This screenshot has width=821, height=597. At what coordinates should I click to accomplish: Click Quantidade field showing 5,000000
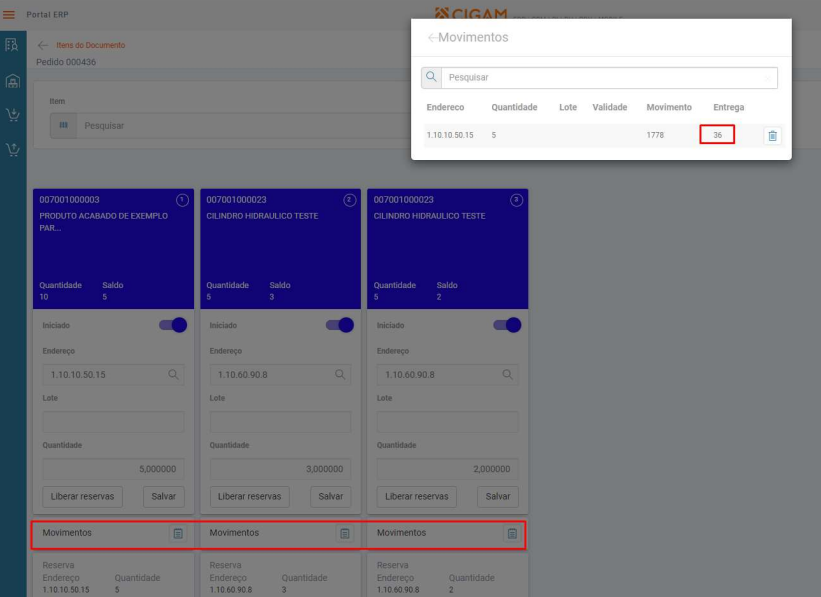coord(113,469)
